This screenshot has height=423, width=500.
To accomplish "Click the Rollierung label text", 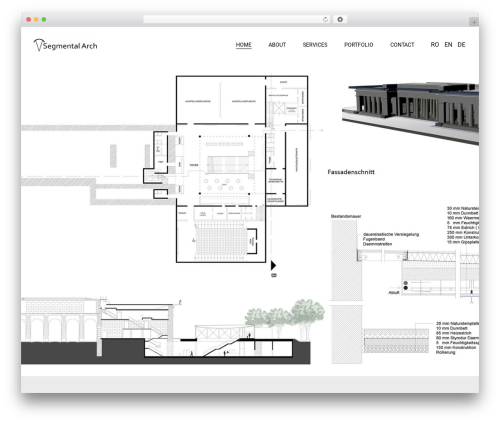I will (445, 352).
